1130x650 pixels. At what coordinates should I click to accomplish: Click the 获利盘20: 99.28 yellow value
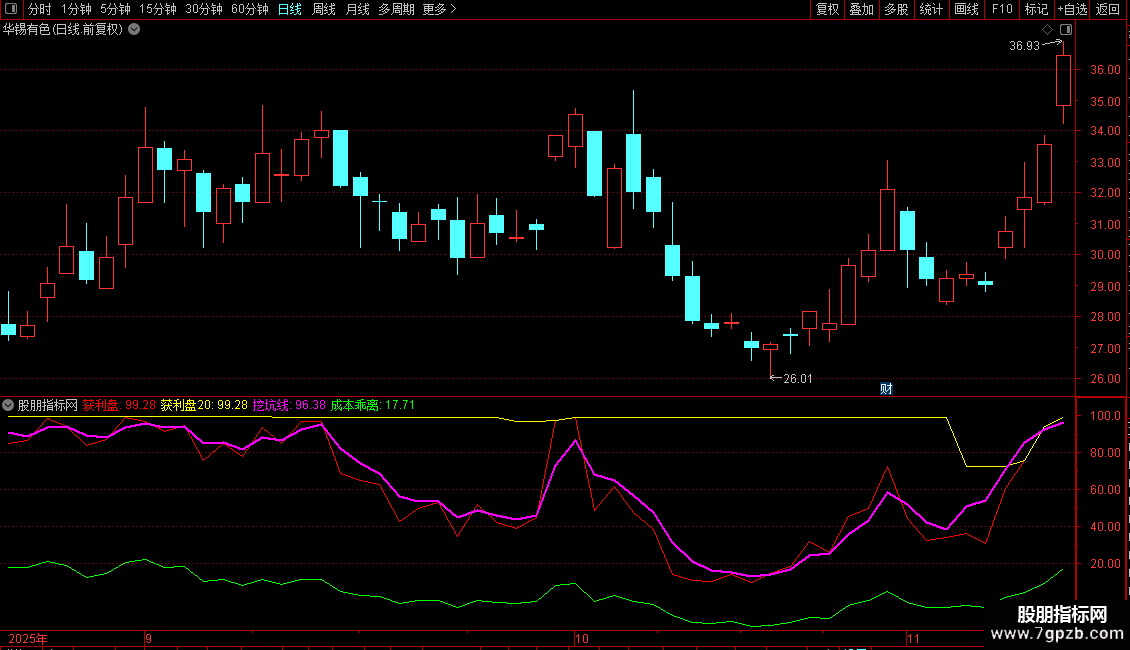point(204,405)
